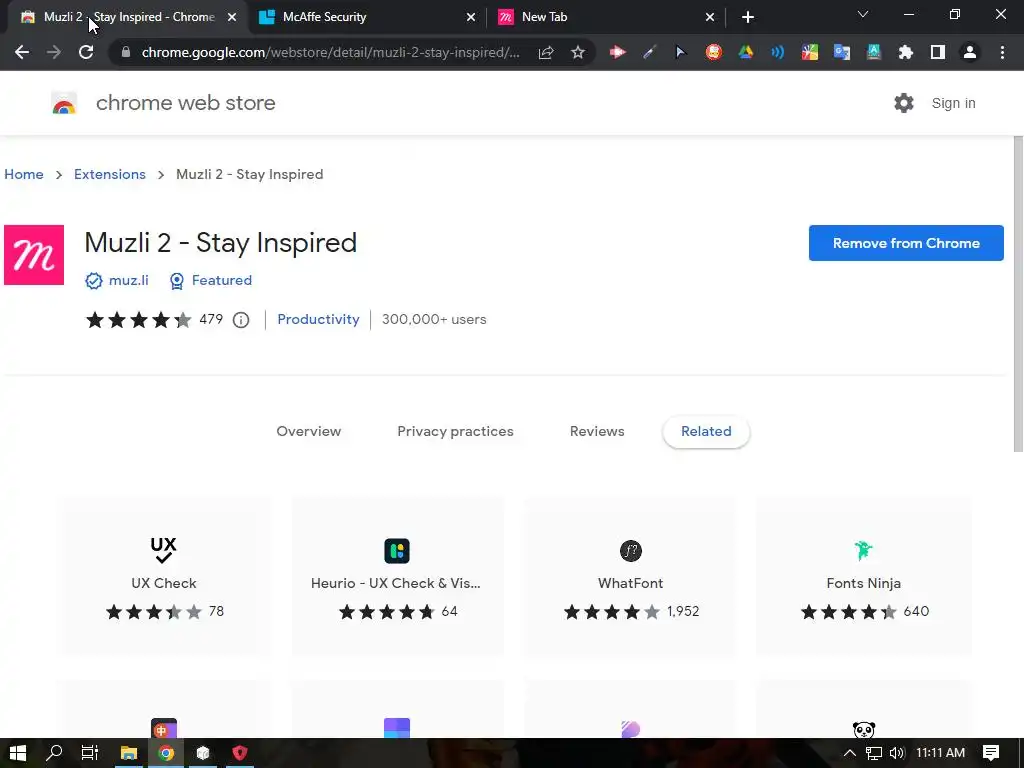The width and height of the screenshot is (1024, 768).
Task: Open the Chrome profile avatar
Action: click(970, 52)
